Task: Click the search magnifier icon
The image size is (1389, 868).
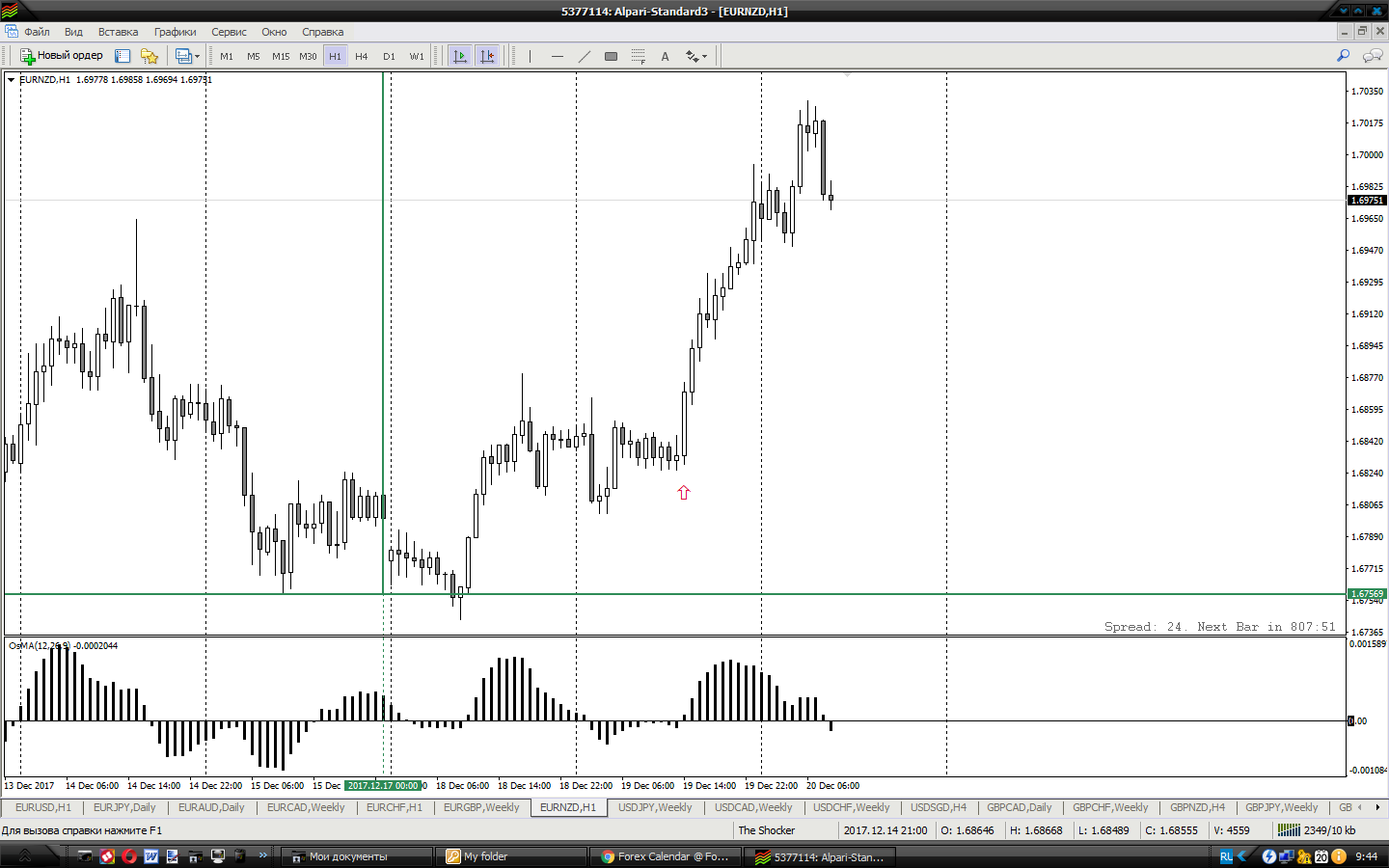Action: pyautogui.click(x=1343, y=56)
